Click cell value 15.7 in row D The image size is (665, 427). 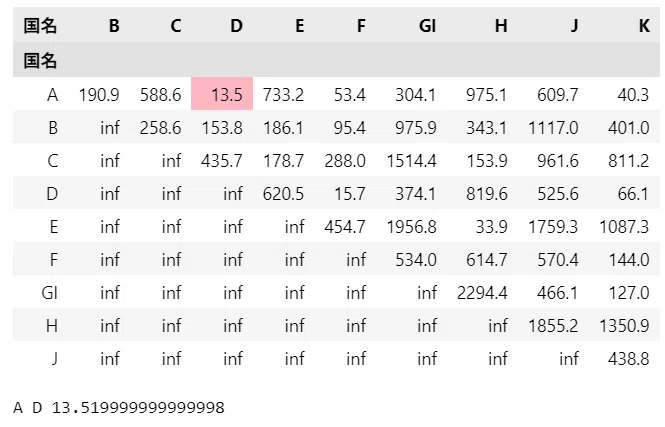[349, 194]
